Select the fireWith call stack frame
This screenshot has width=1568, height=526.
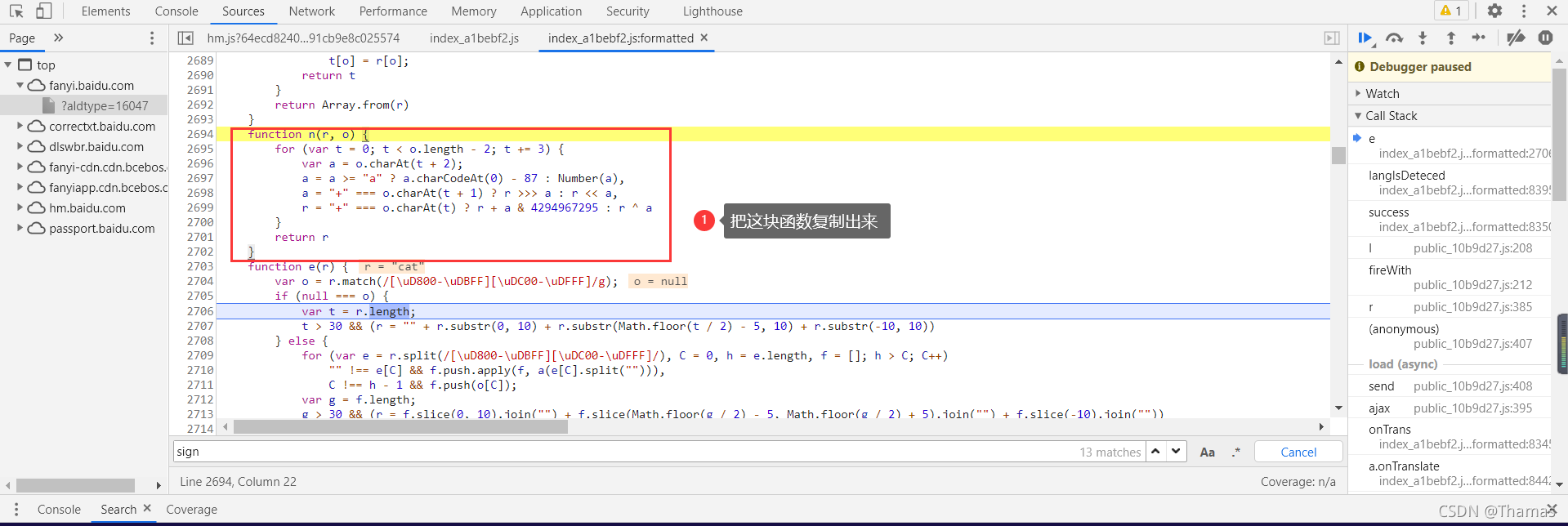point(1450,277)
